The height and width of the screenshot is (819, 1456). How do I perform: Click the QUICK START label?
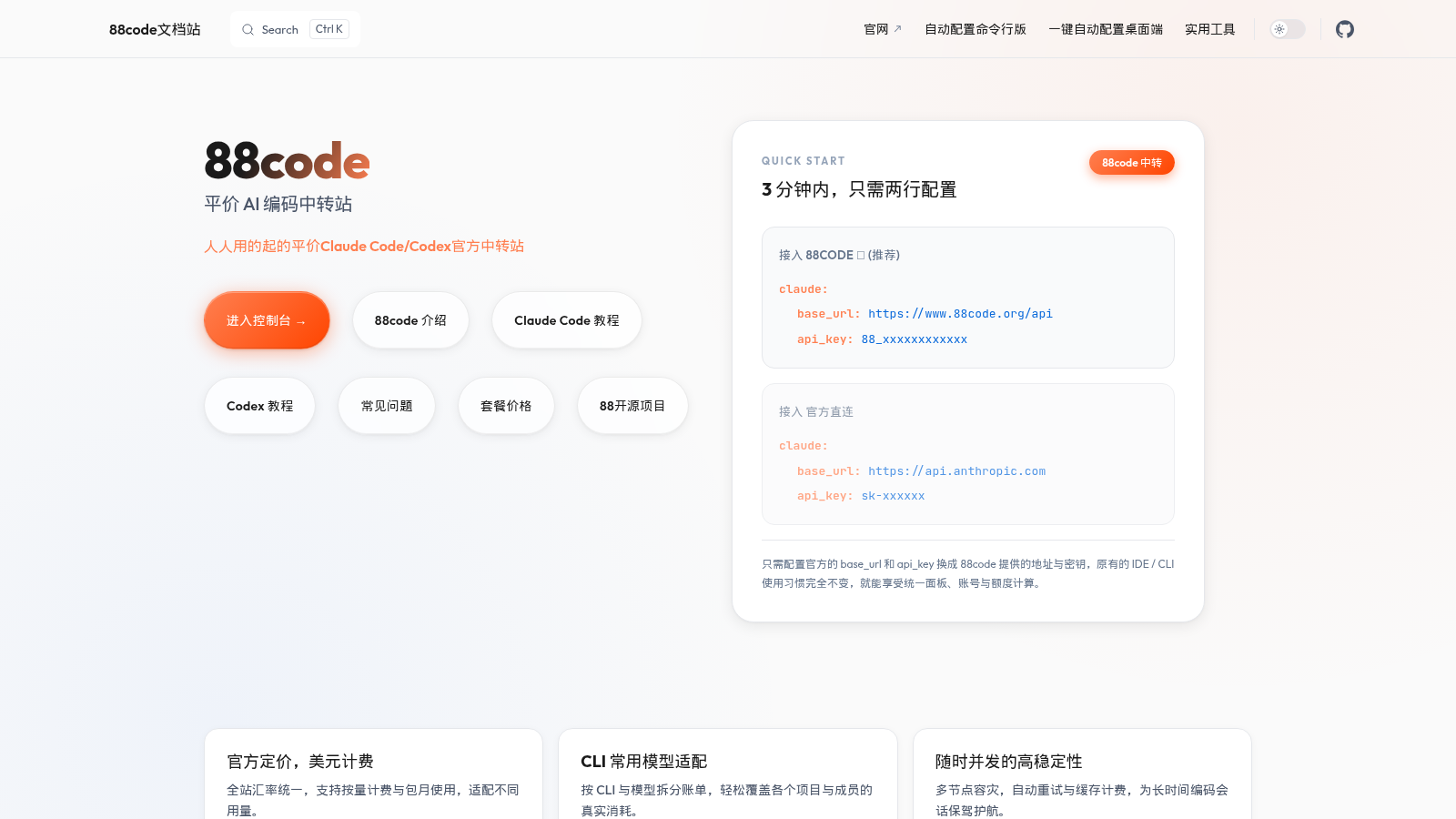(x=803, y=161)
